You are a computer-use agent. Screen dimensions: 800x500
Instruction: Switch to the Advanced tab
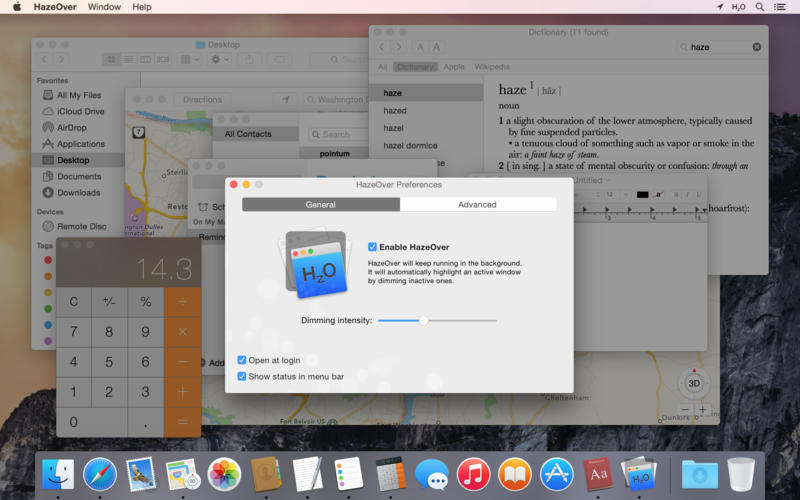[477, 204]
